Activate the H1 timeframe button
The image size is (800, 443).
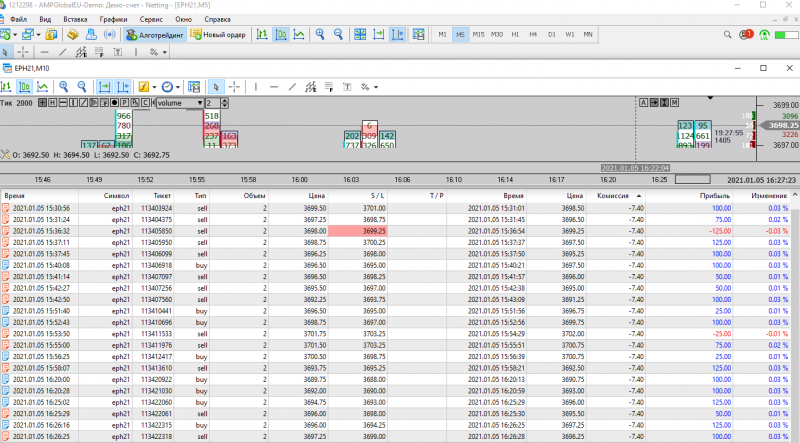515,34
